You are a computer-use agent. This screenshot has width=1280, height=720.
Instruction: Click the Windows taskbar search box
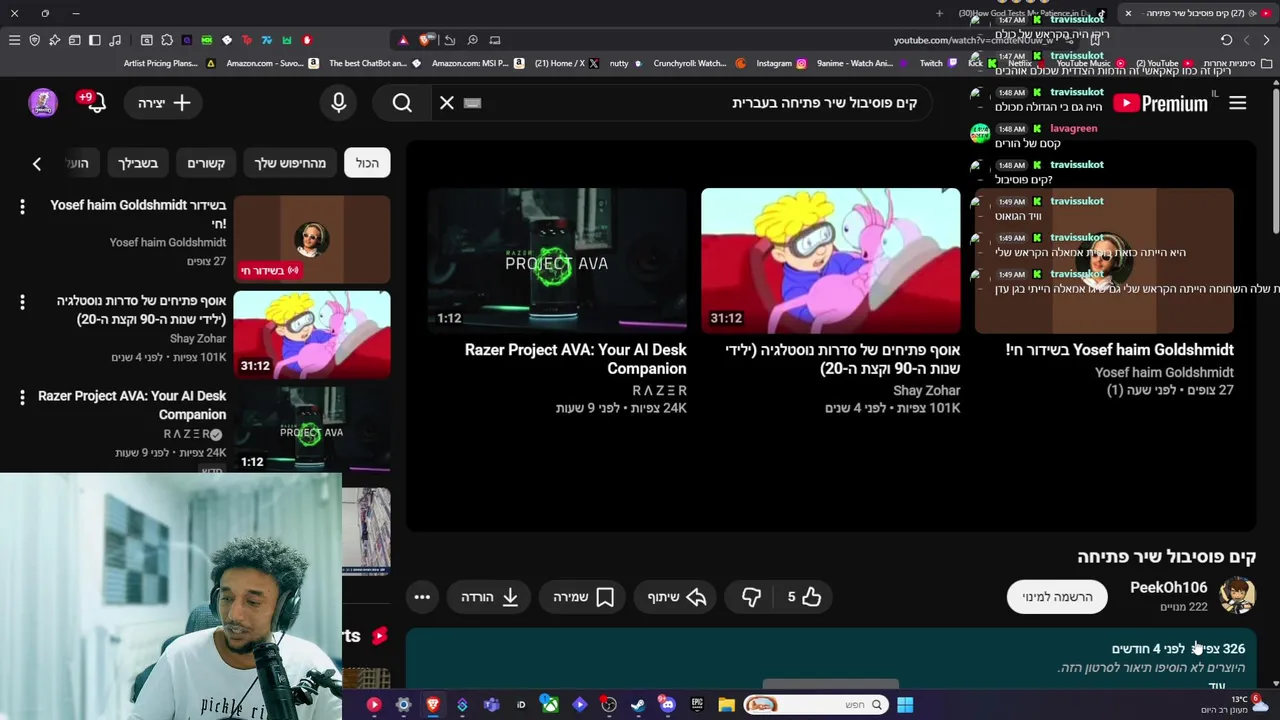point(816,705)
